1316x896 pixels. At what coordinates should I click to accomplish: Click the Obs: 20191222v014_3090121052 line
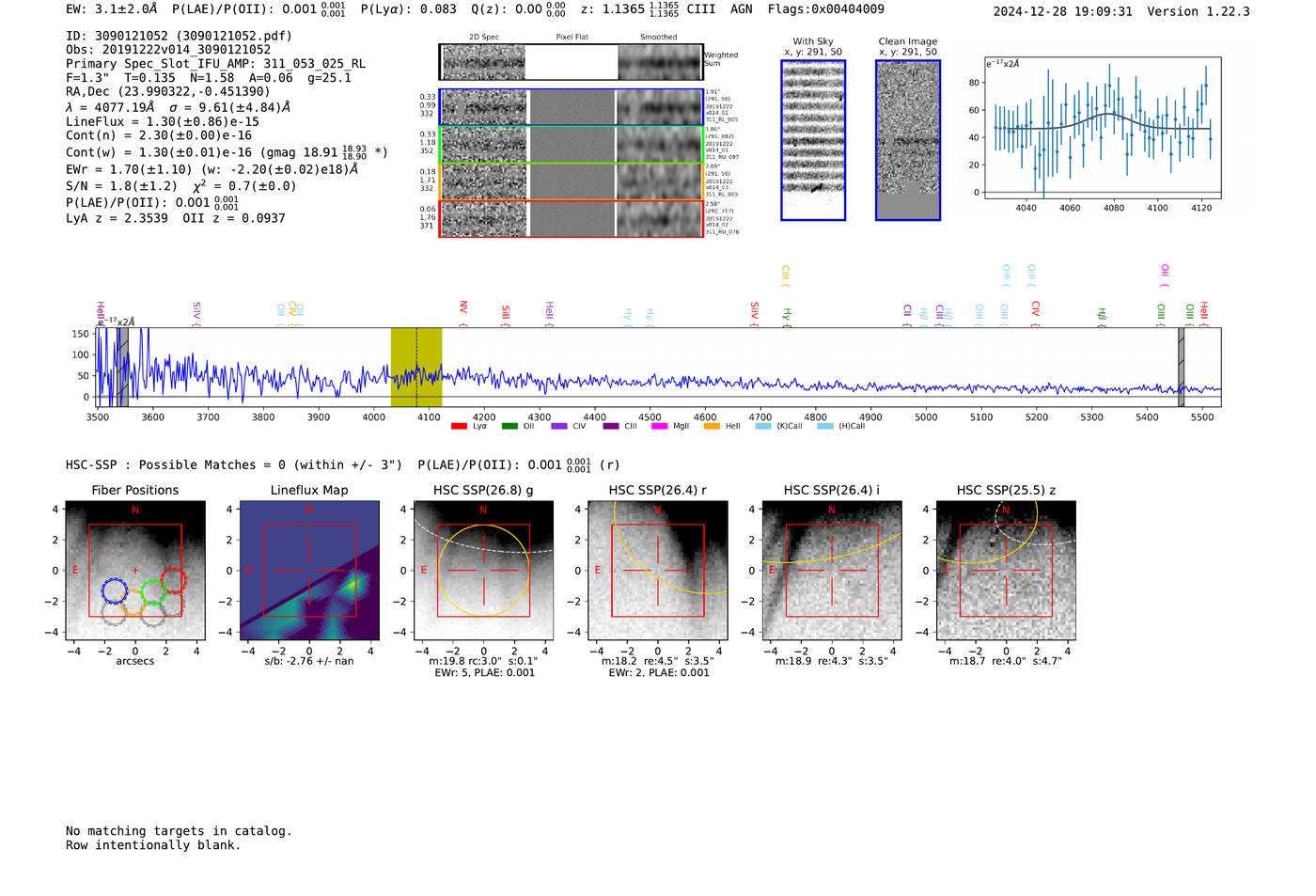(x=168, y=50)
